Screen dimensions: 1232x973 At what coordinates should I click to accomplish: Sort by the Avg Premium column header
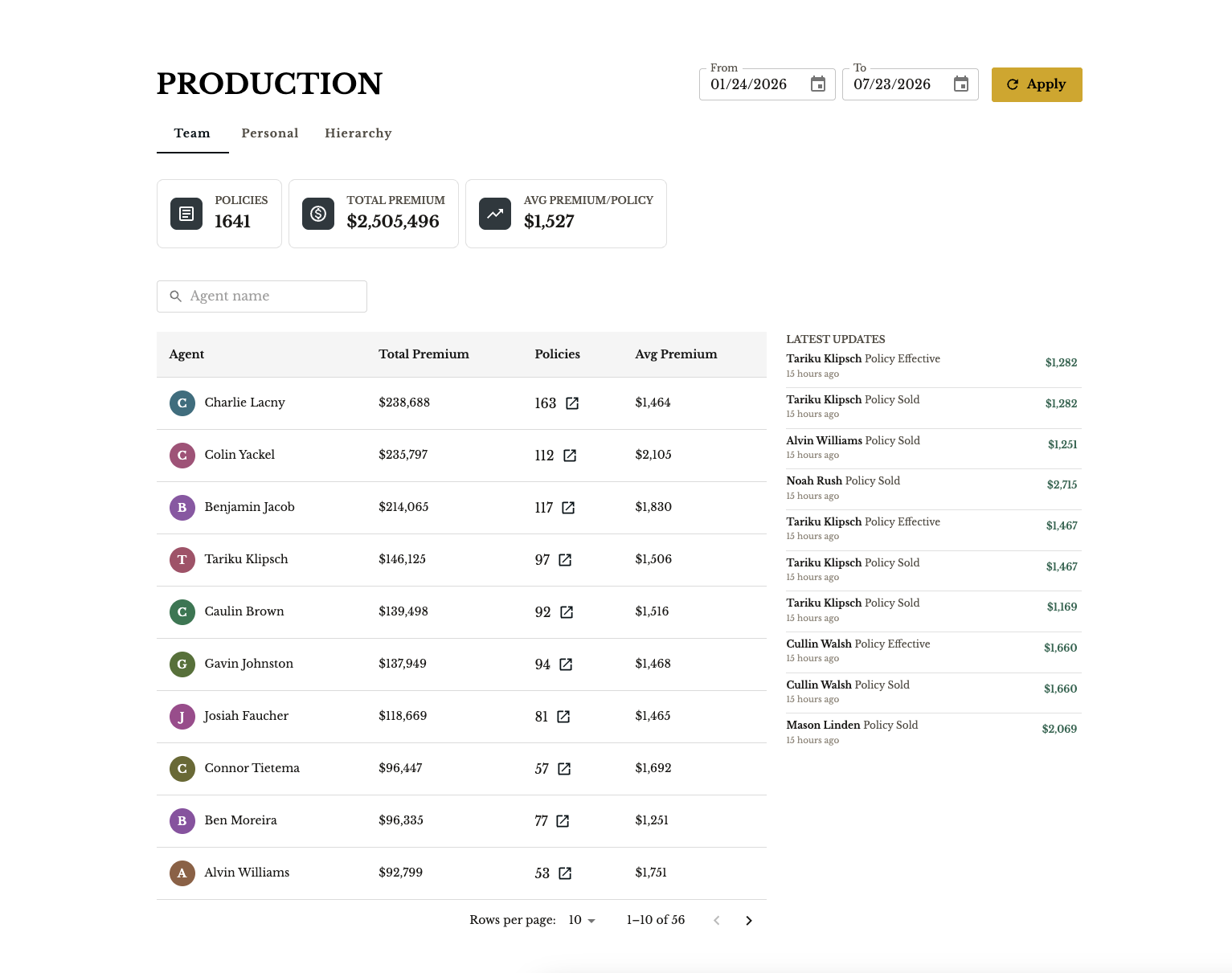click(x=676, y=354)
